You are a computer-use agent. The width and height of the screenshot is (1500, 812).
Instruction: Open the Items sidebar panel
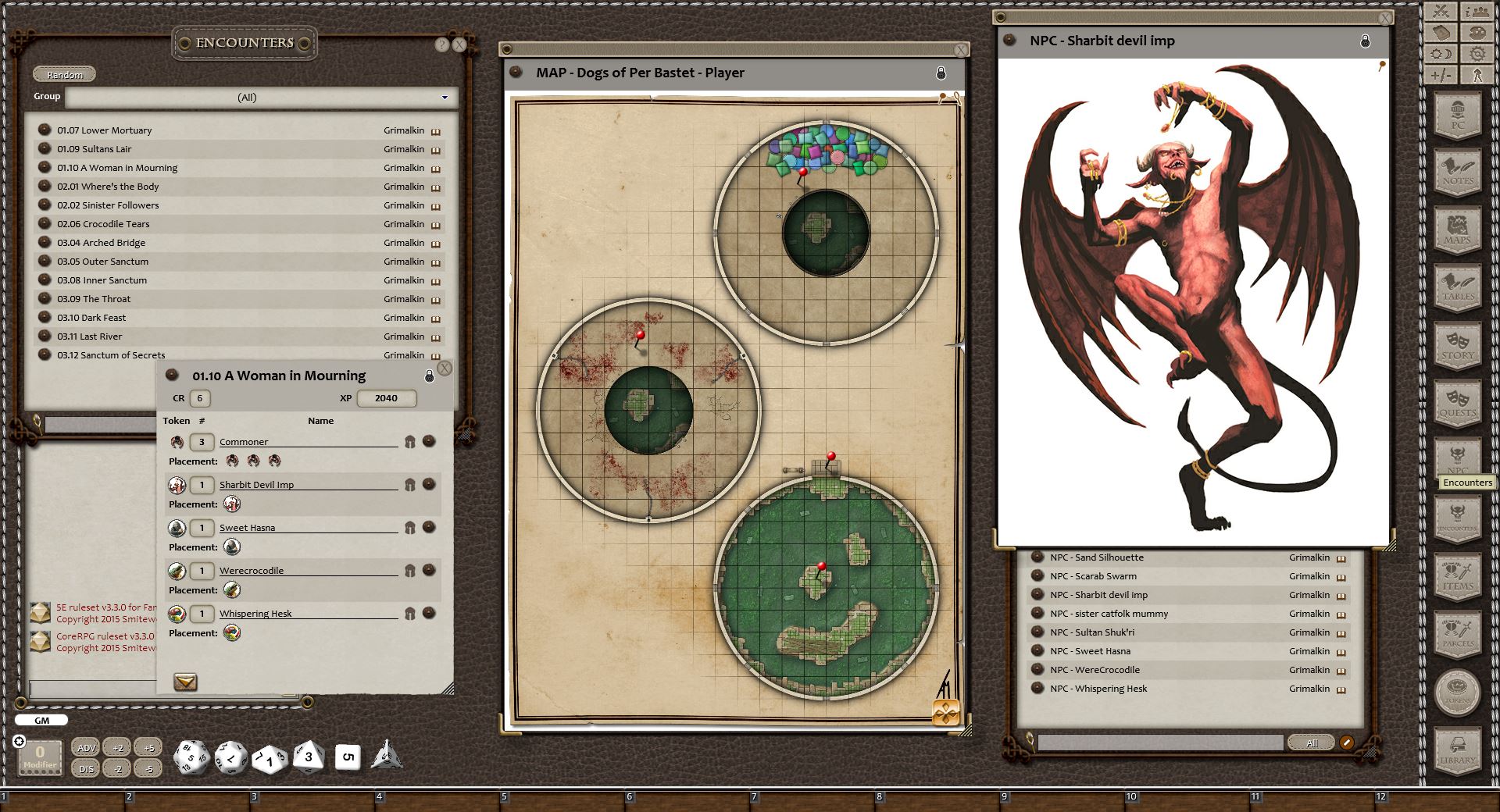[x=1457, y=576]
